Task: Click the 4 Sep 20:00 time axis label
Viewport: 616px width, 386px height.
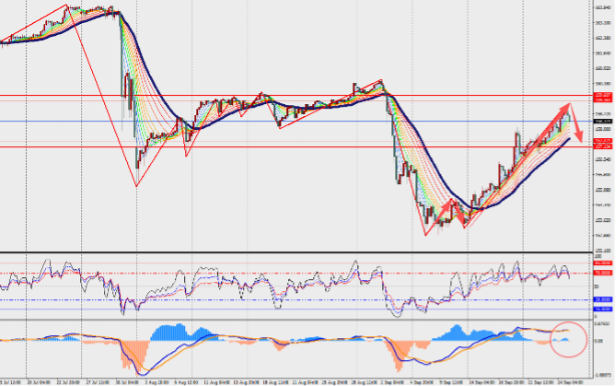Action: coord(422,382)
